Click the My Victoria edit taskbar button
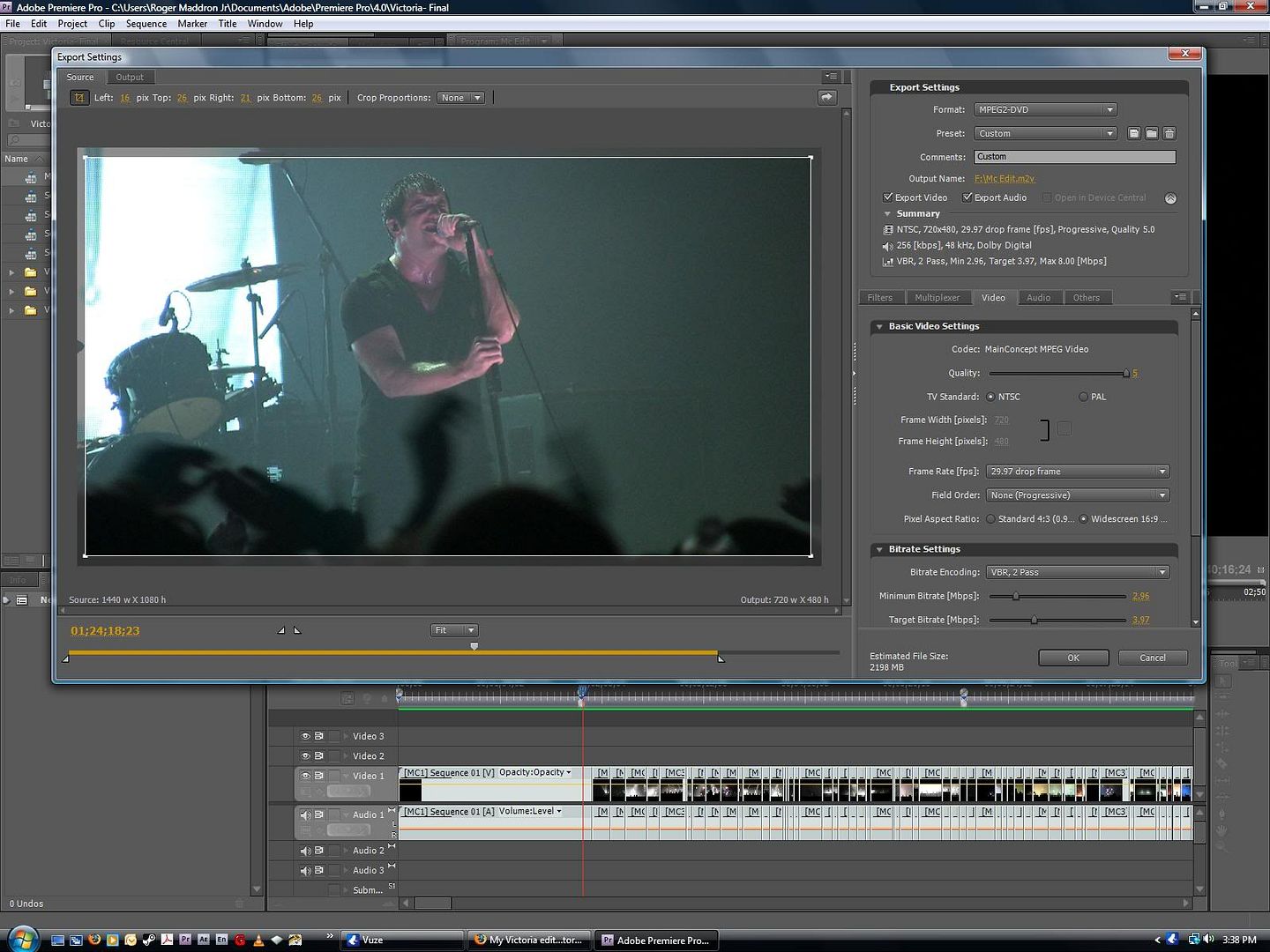Image resolution: width=1270 pixels, height=952 pixels. click(x=528, y=940)
